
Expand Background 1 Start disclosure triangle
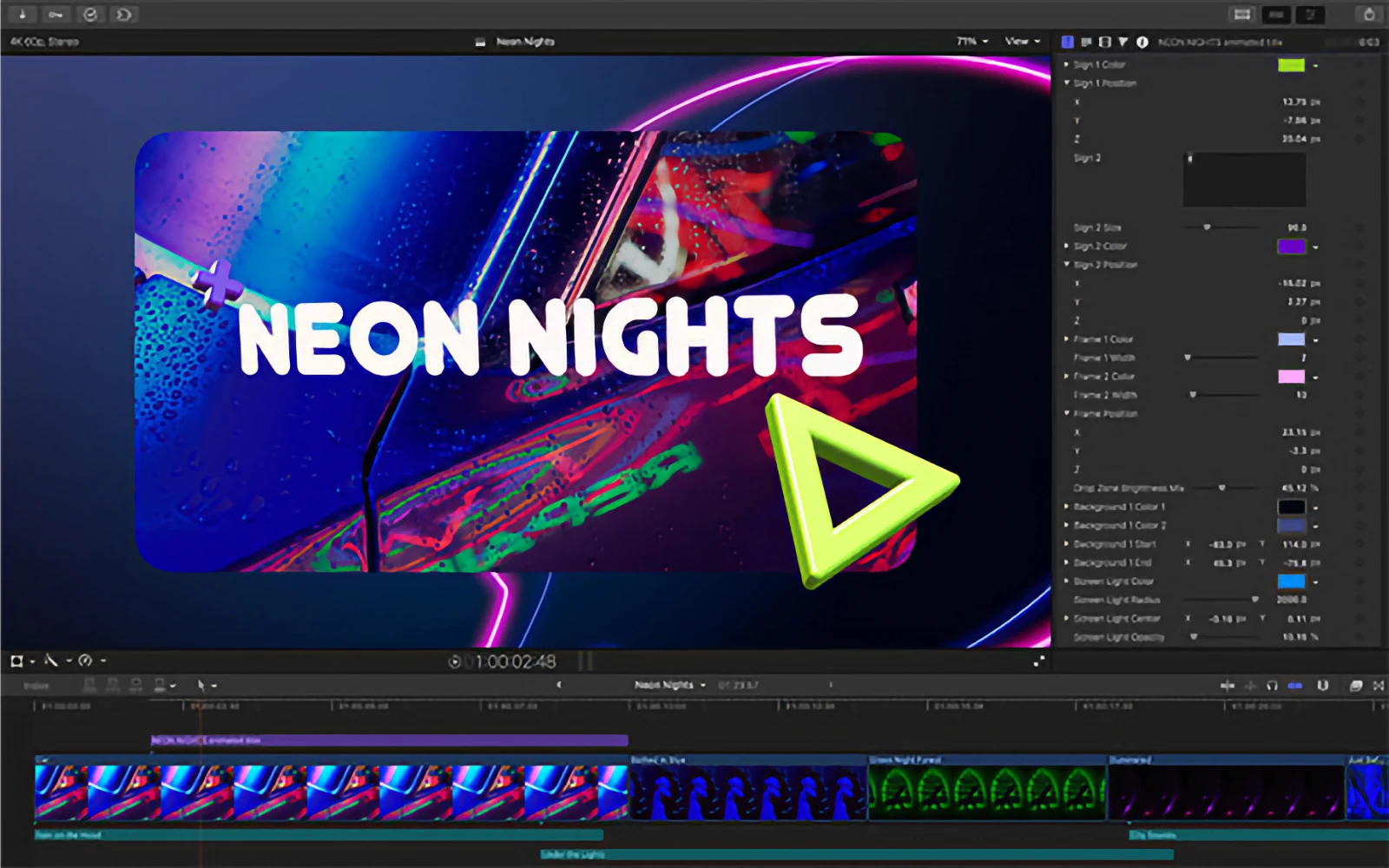tap(1067, 544)
